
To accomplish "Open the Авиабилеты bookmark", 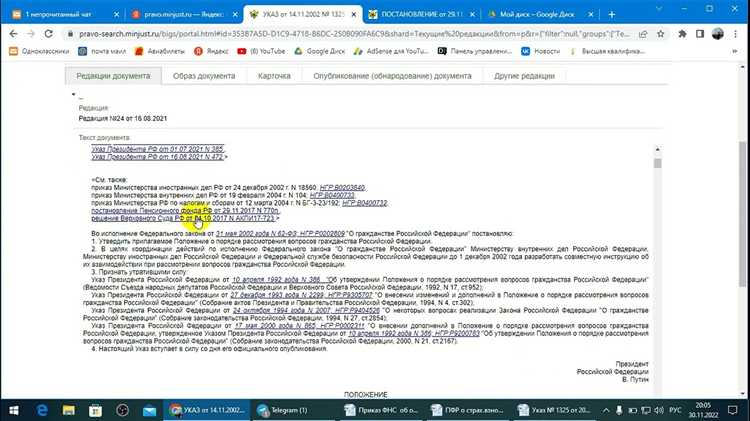I will pyautogui.click(x=160, y=51).
